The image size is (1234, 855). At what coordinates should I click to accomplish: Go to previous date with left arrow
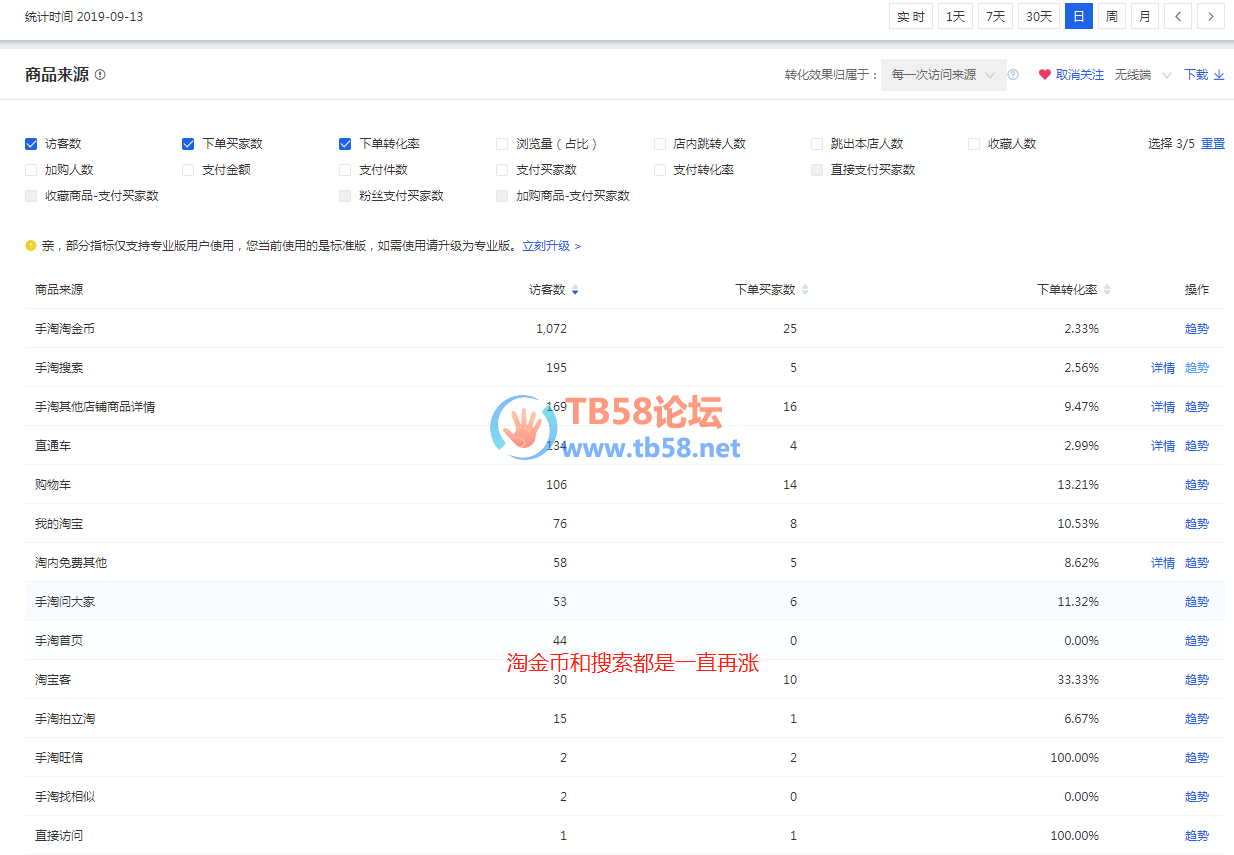pyautogui.click(x=1179, y=16)
